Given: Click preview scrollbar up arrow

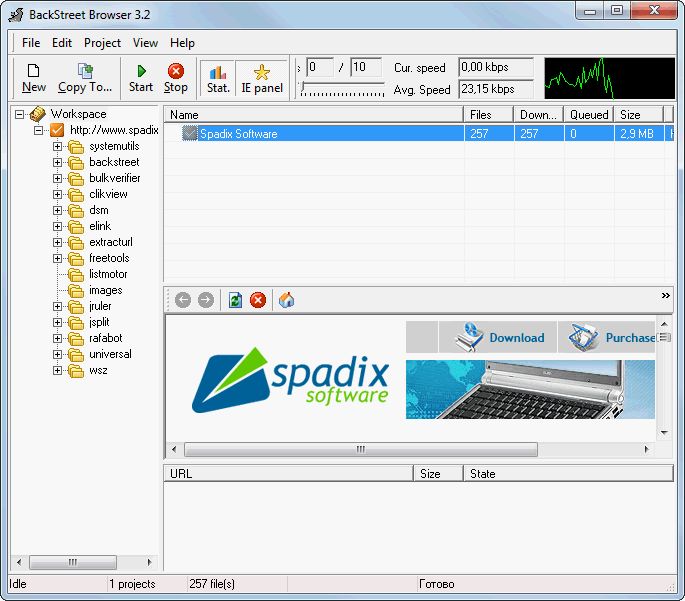Looking at the screenshot, I should pos(664,324).
